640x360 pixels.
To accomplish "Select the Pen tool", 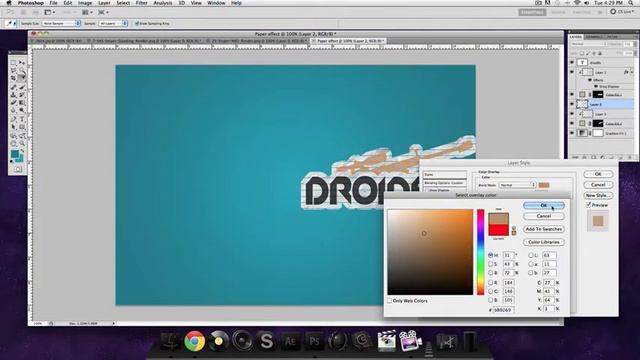I will 13,119.
